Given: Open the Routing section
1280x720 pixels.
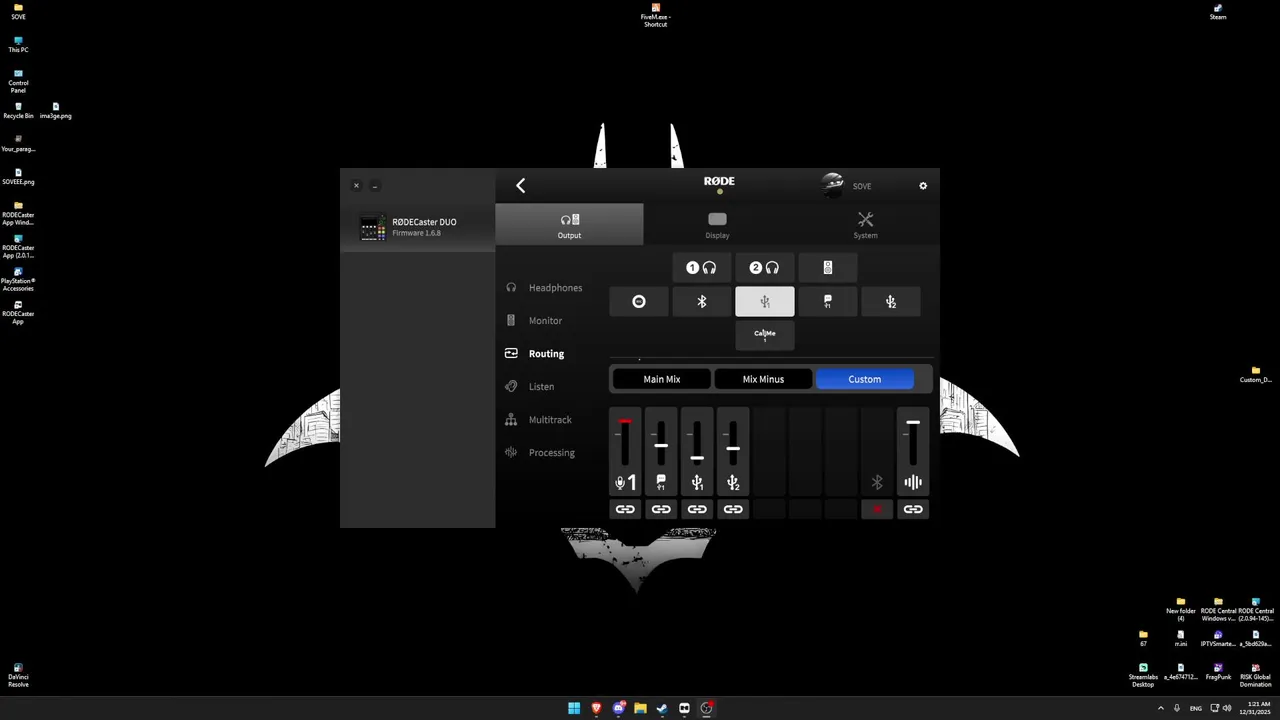Looking at the screenshot, I should (x=535, y=354).
